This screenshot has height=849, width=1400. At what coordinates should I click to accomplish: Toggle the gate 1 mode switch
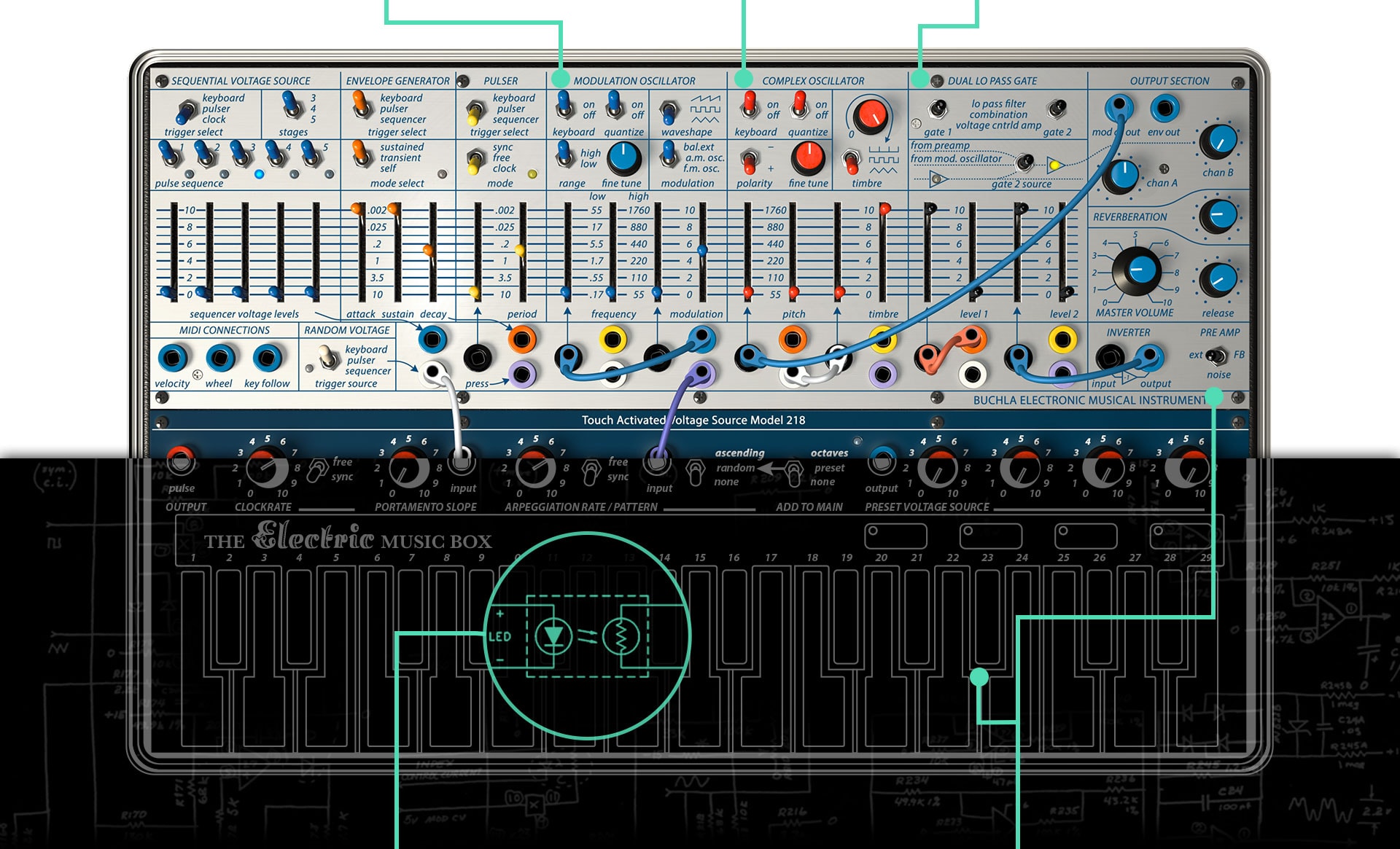(x=937, y=110)
